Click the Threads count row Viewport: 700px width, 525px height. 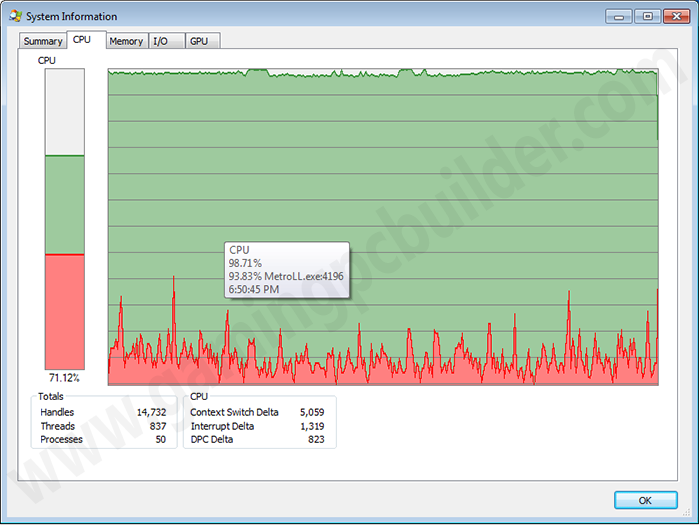tap(103, 426)
